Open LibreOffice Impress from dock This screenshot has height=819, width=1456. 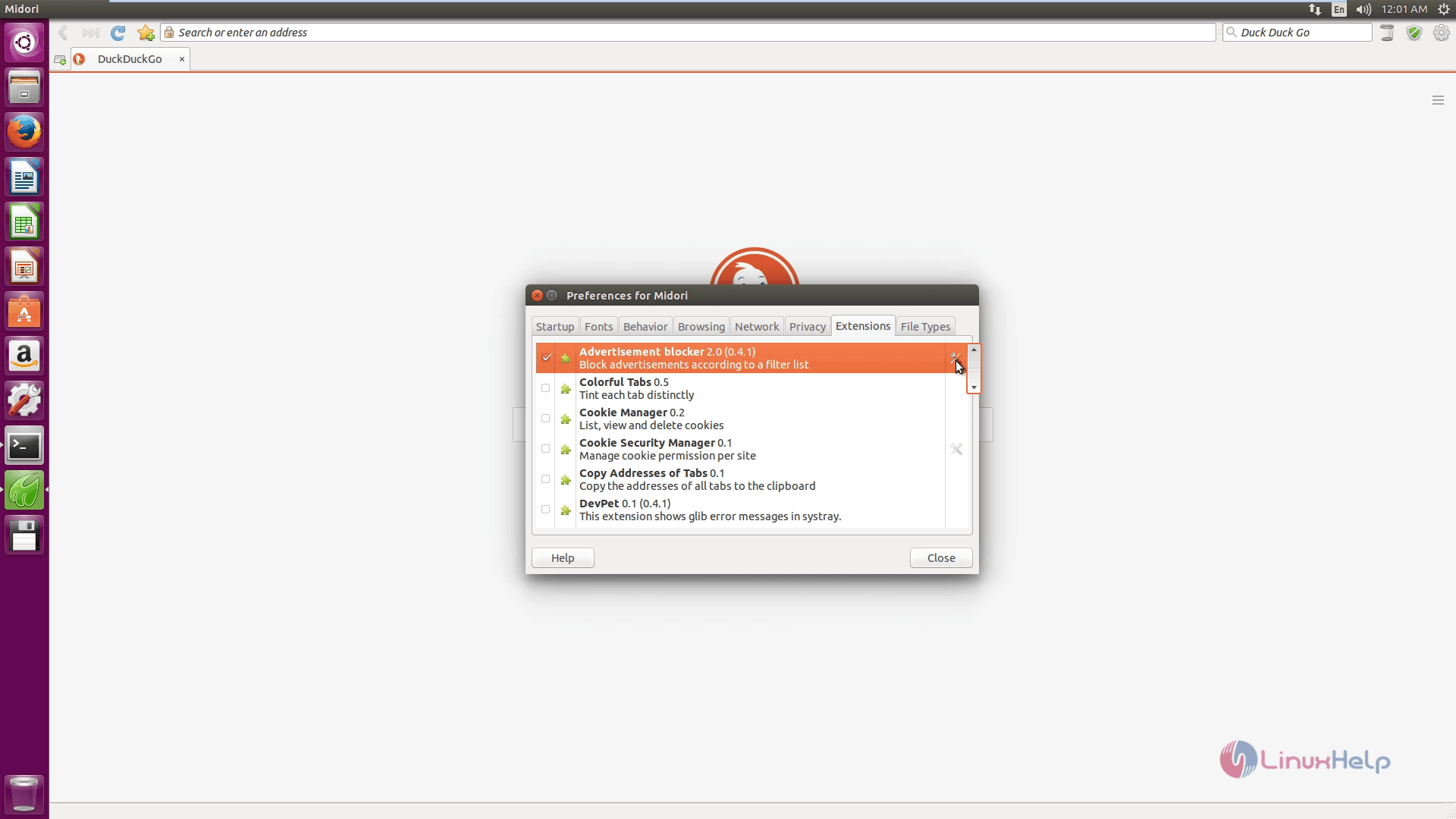tap(24, 267)
